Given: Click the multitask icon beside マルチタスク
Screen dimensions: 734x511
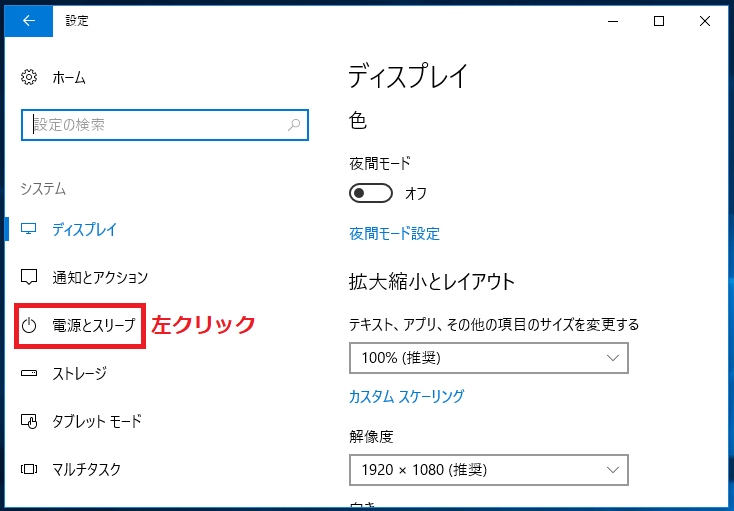Looking at the screenshot, I should [29, 469].
